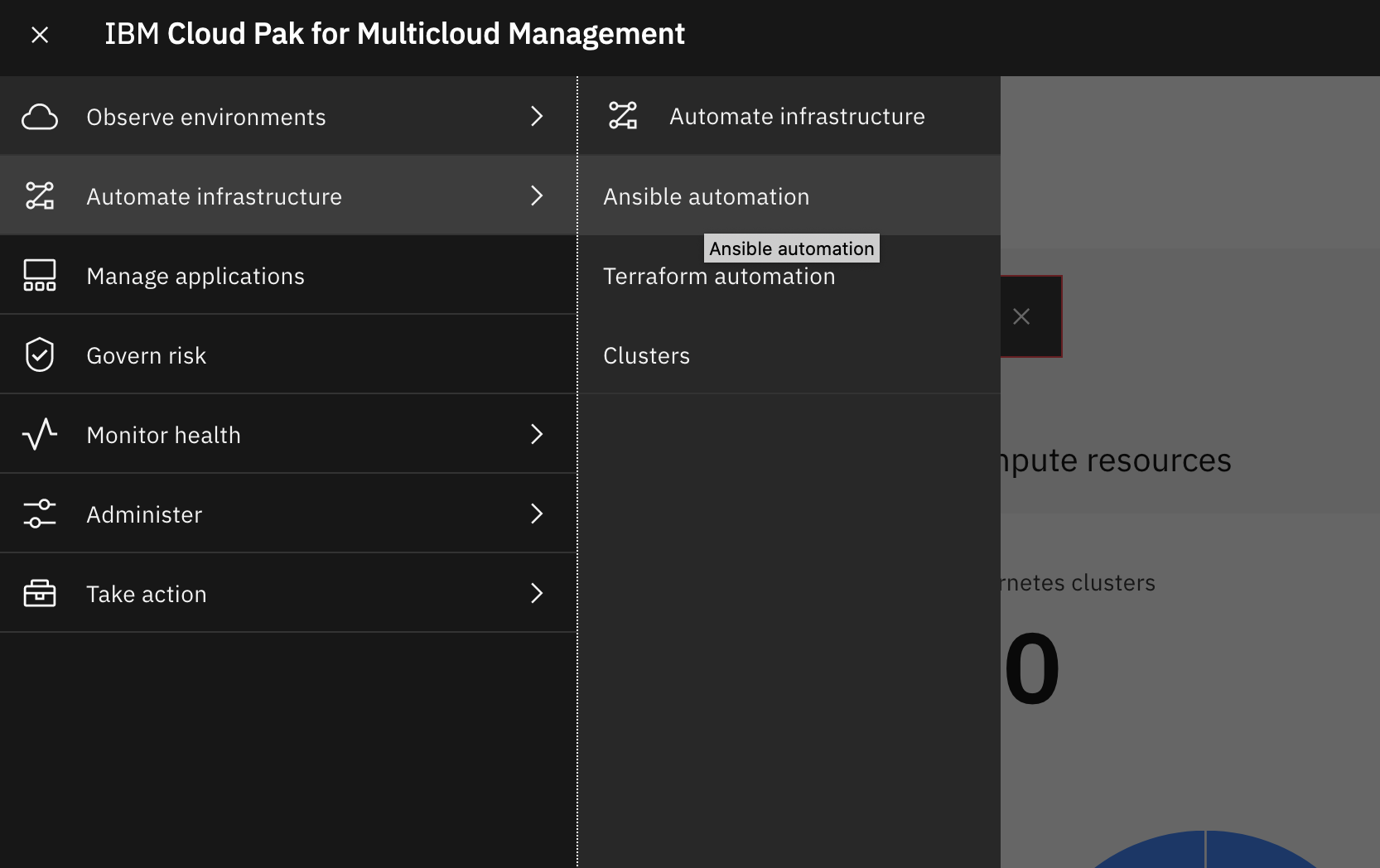
Task: Click the Govern risk menu entry
Action: (x=147, y=354)
